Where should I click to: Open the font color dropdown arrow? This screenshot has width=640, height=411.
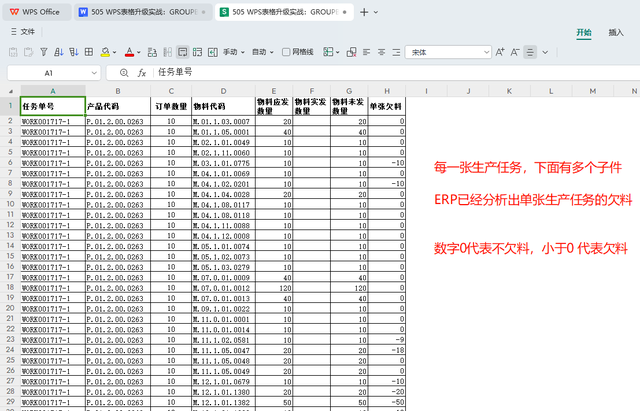tap(139, 52)
